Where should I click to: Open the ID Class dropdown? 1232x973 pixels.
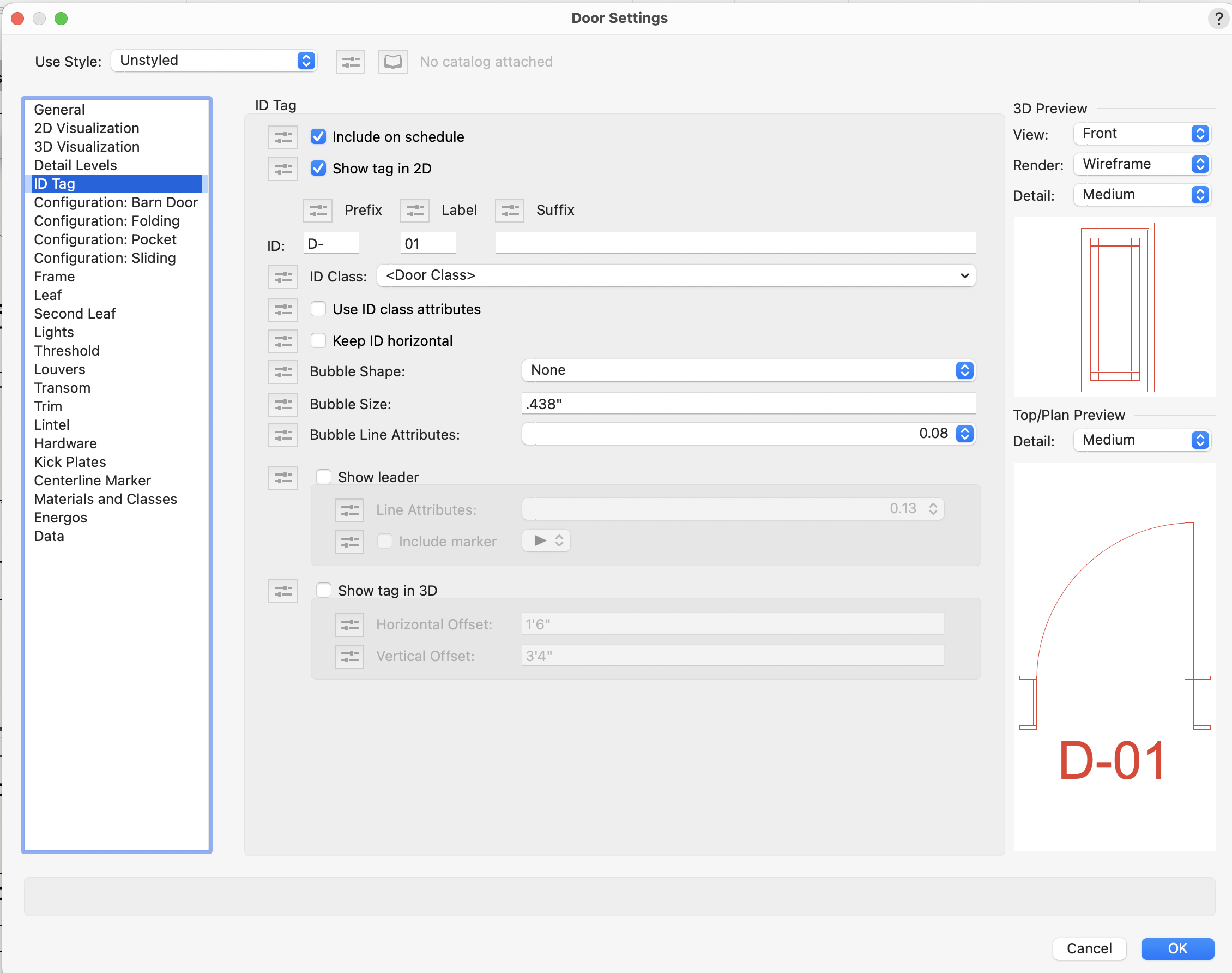click(676, 276)
